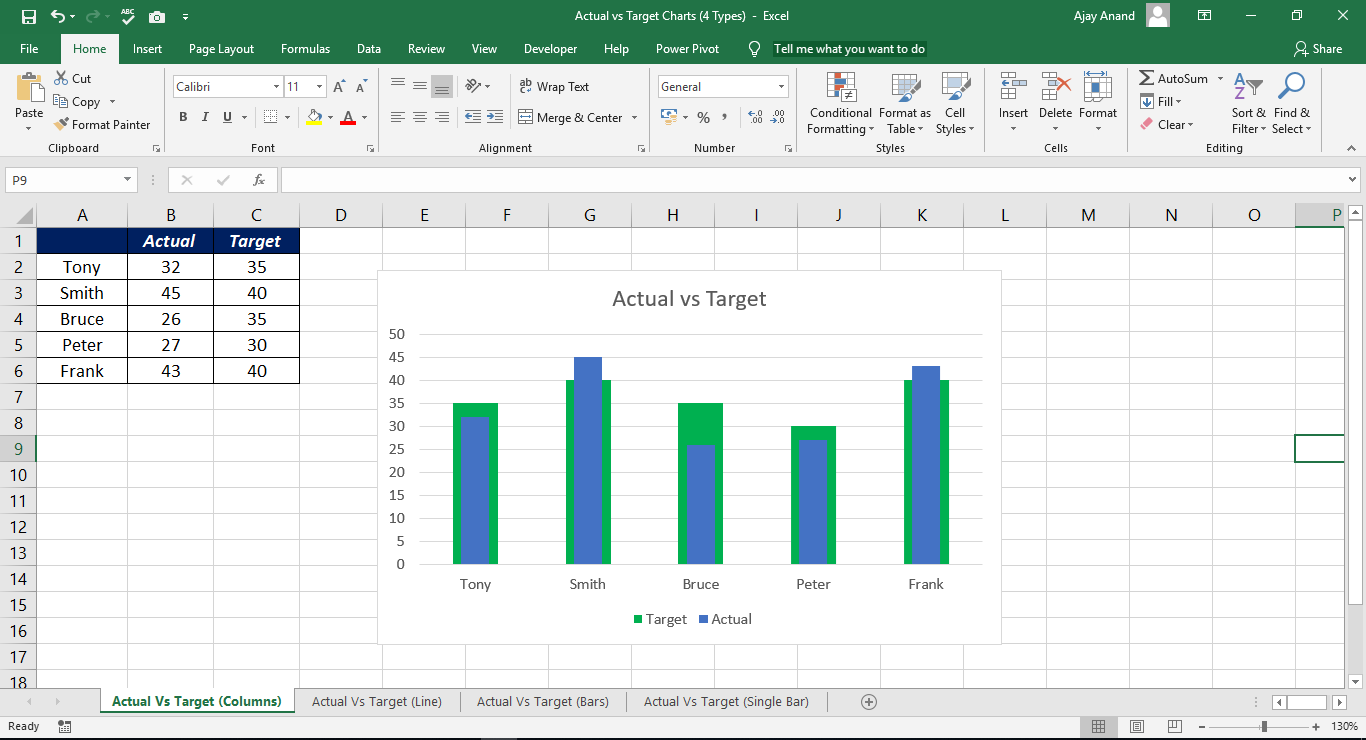Viewport: 1366px width, 740px height.
Task: Switch to the Formulas ribbon tab
Action: 305,48
